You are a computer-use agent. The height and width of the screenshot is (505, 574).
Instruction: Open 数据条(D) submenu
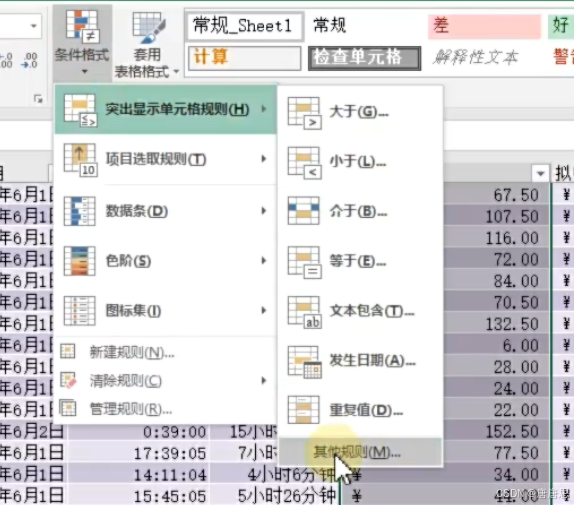tap(165, 211)
